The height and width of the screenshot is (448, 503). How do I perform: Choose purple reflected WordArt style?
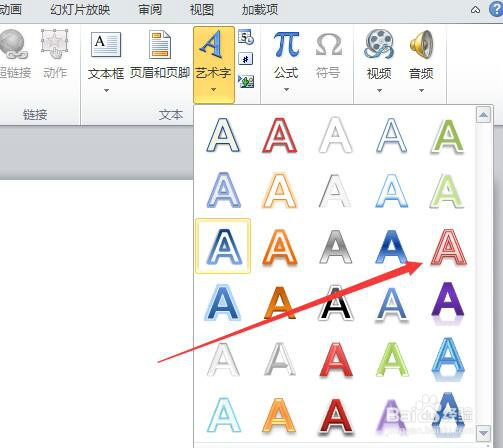[x=448, y=303]
